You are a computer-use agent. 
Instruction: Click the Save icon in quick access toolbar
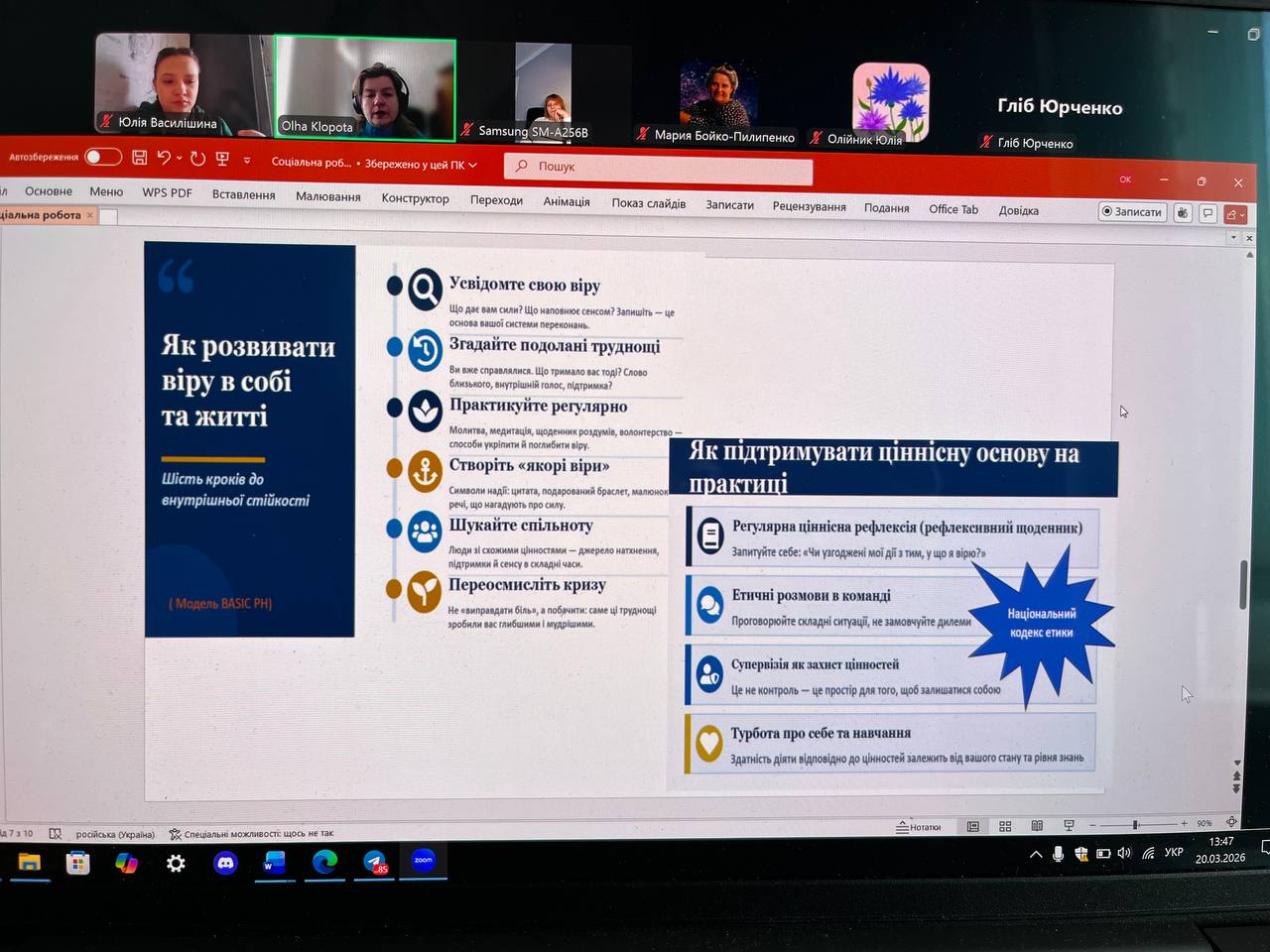(x=140, y=158)
